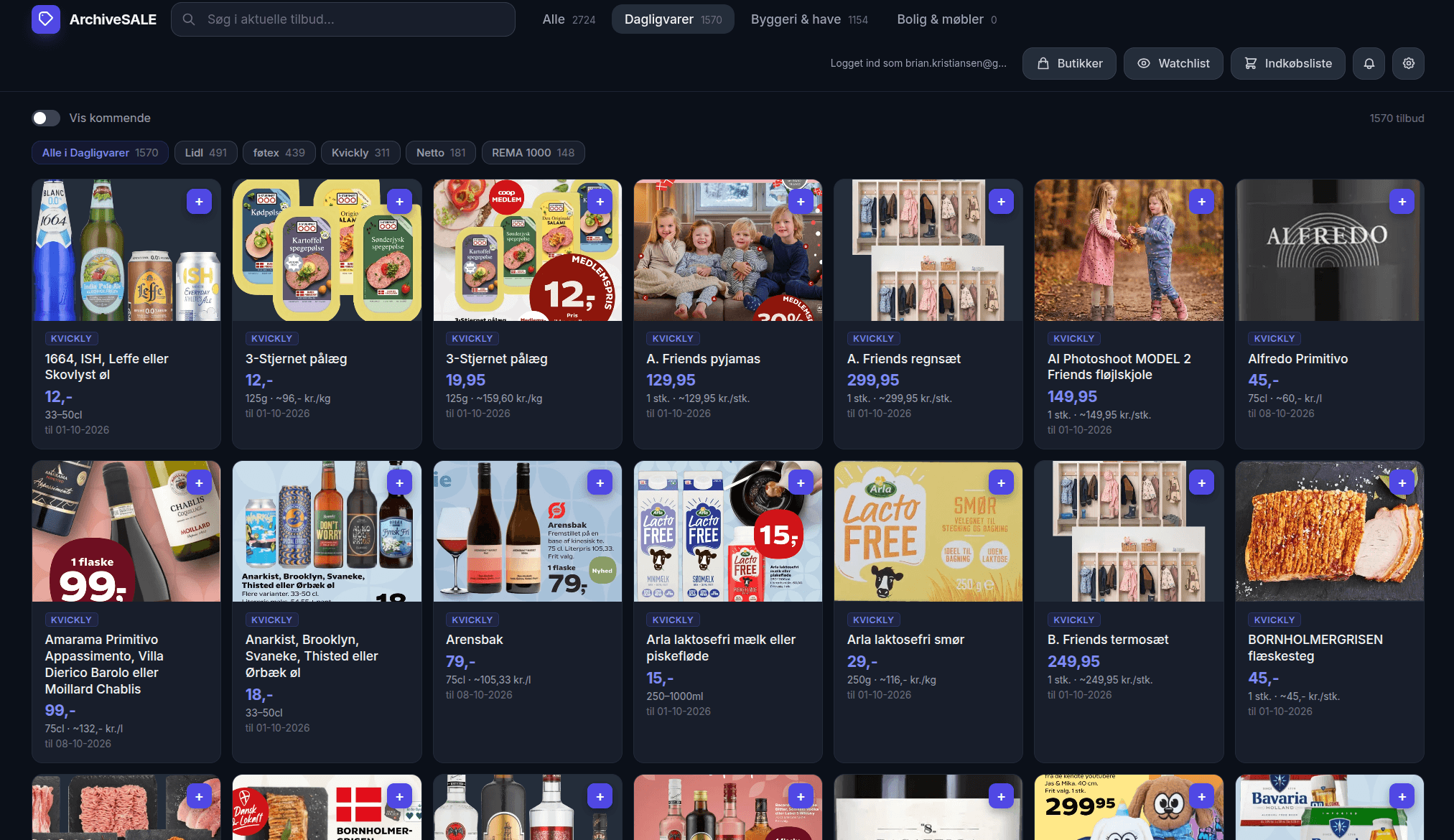This screenshot has height=840, width=1454.
Task: Add BORNHOLMERGRISEN flæskesteg to list
Action: click(1402, 483)
